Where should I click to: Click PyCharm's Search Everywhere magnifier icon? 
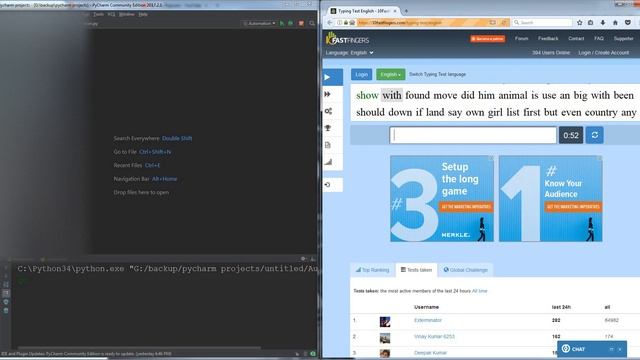tap(312, 23)
